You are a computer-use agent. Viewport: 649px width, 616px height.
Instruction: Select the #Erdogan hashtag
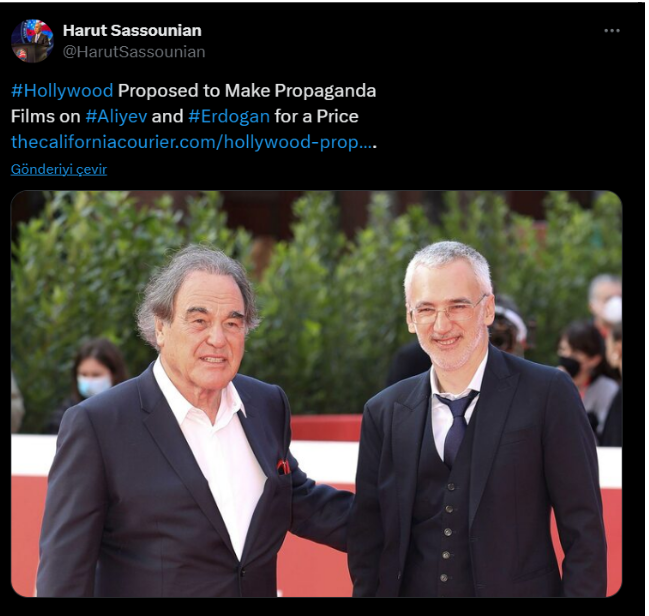[229, 116]
